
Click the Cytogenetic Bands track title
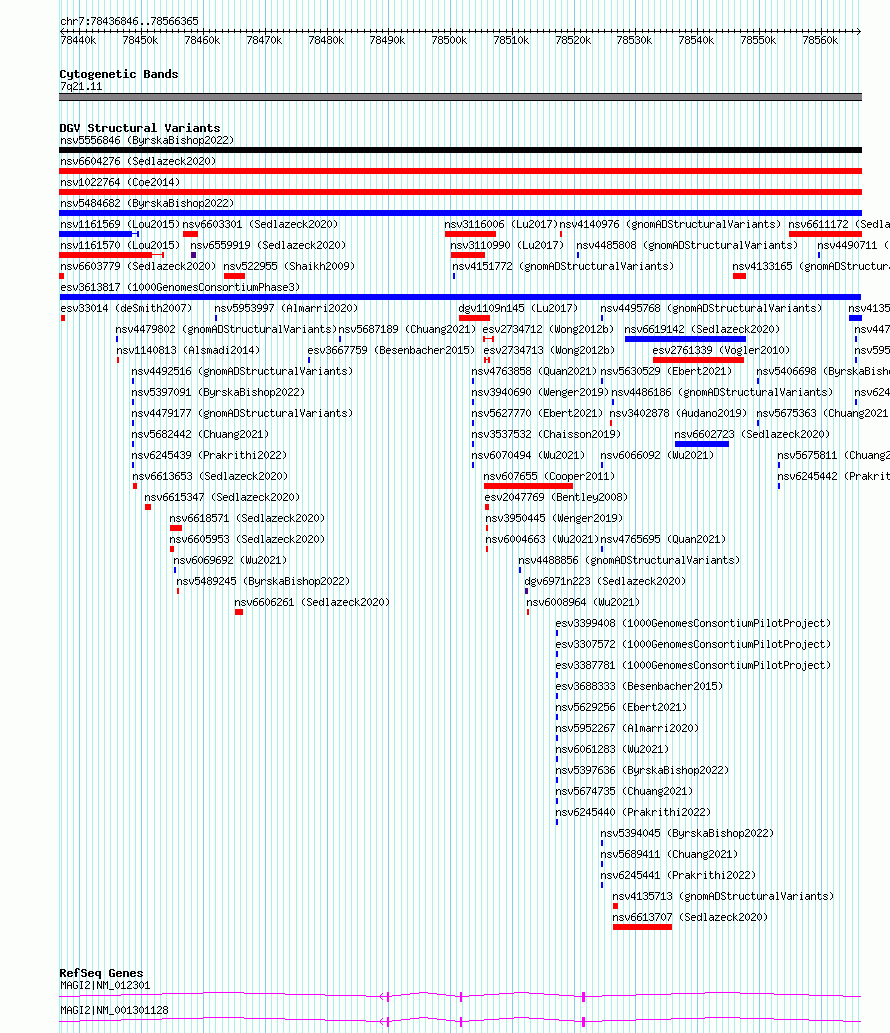coord(119,74)
